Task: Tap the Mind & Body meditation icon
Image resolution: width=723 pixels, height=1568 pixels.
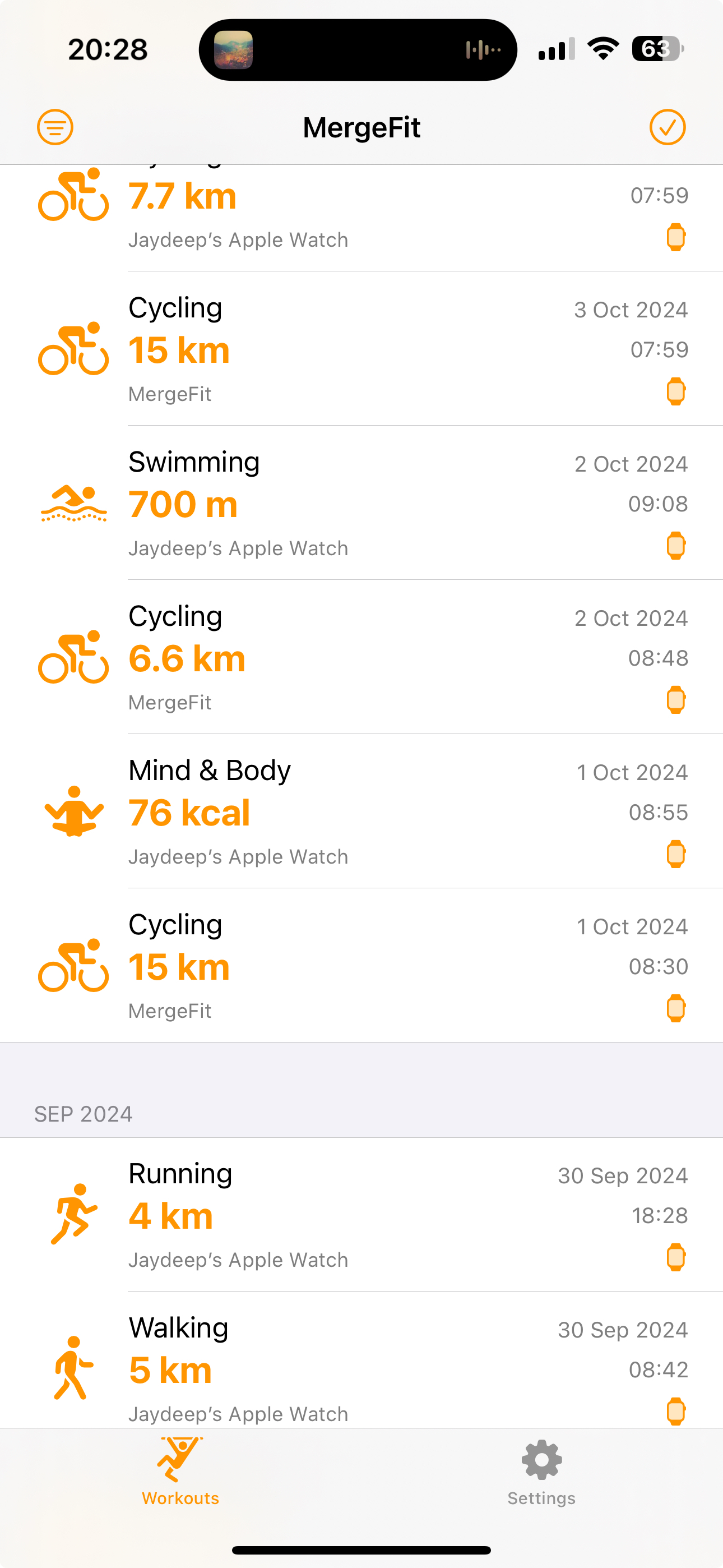Action: click(x=73, y=811)
